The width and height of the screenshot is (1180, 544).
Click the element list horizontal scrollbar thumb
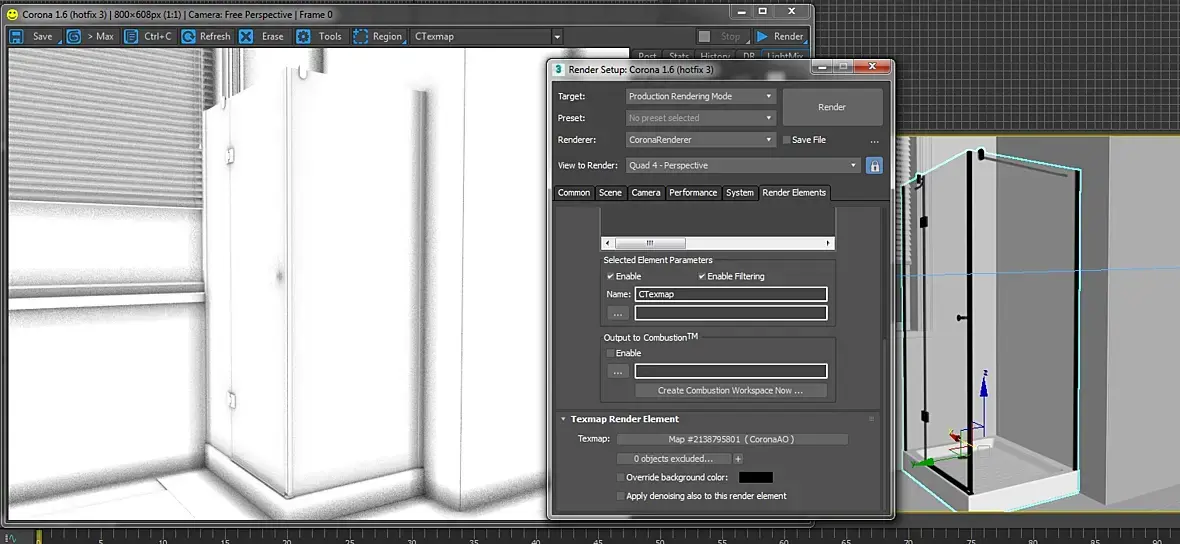point(650,243)
